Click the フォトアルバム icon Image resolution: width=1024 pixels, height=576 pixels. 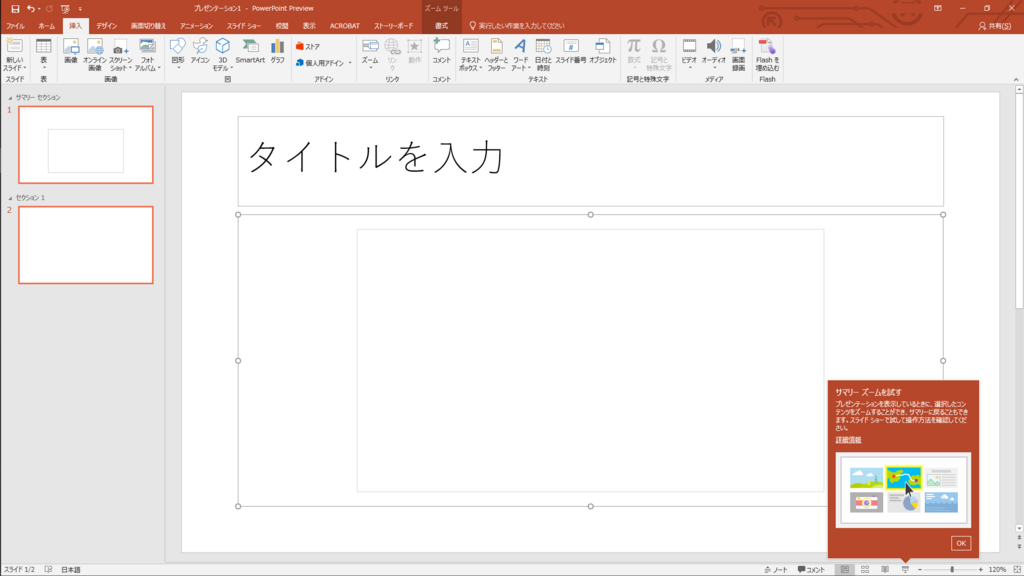pyautogui.click(x=148, y=46)
